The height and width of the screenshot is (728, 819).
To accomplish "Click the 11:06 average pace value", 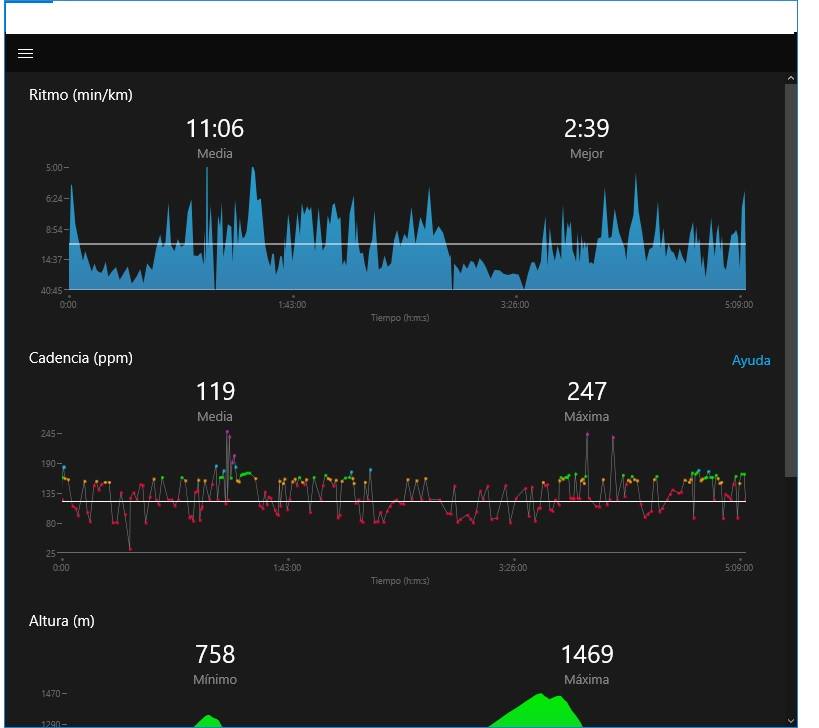I will 215,129.
